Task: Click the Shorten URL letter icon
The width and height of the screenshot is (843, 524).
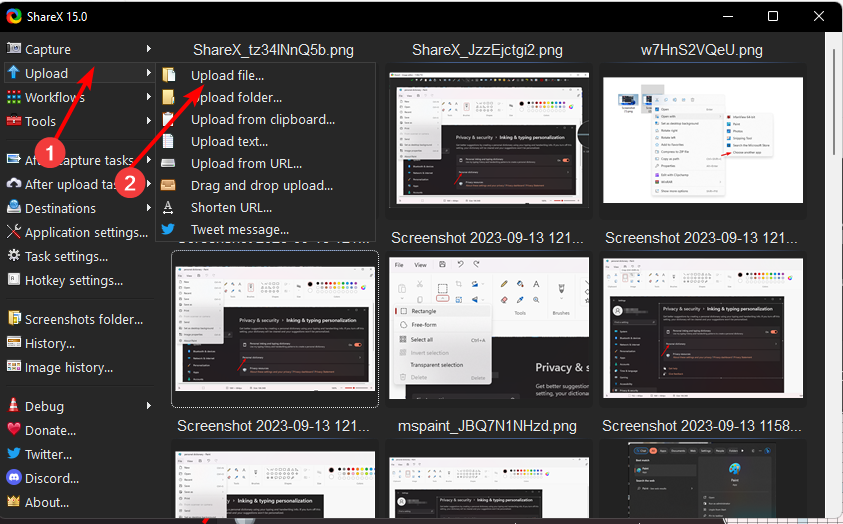Action: point(168,207)
